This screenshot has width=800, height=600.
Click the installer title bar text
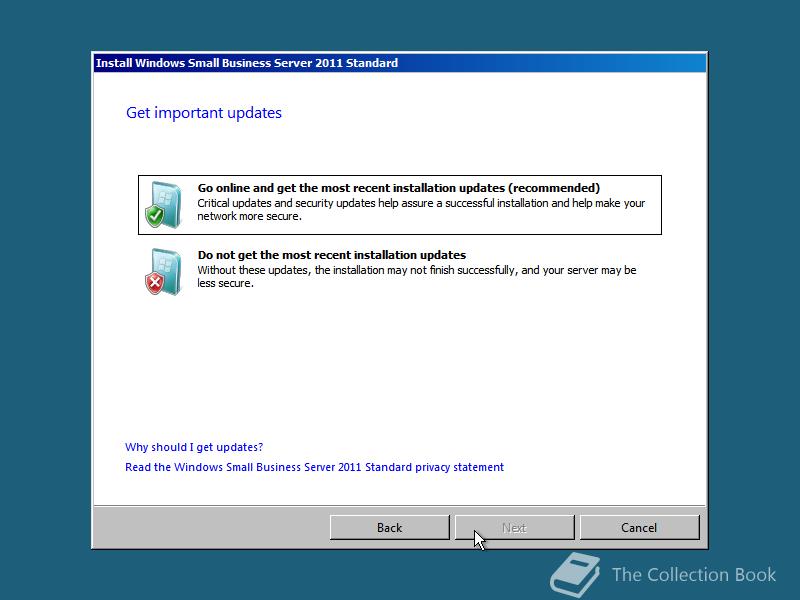tap(247, 63)
